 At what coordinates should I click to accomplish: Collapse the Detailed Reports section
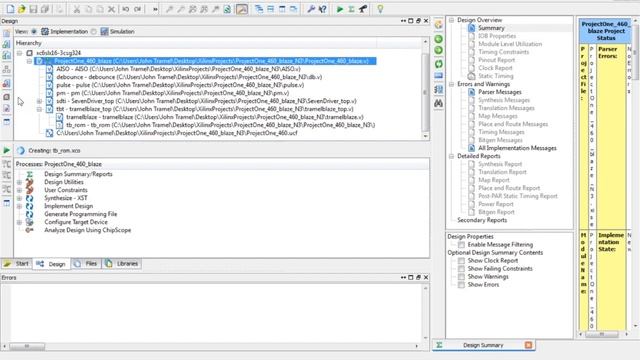[x=451, y=156]
